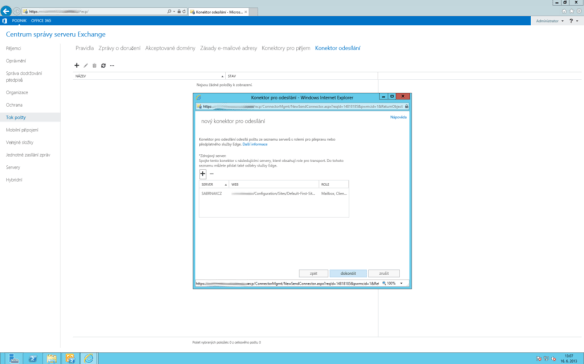The width and height of the screenshot is (584, 364).
Task: Switch to the Zásady e-mailové adresy tab
Action: [228, 48]
